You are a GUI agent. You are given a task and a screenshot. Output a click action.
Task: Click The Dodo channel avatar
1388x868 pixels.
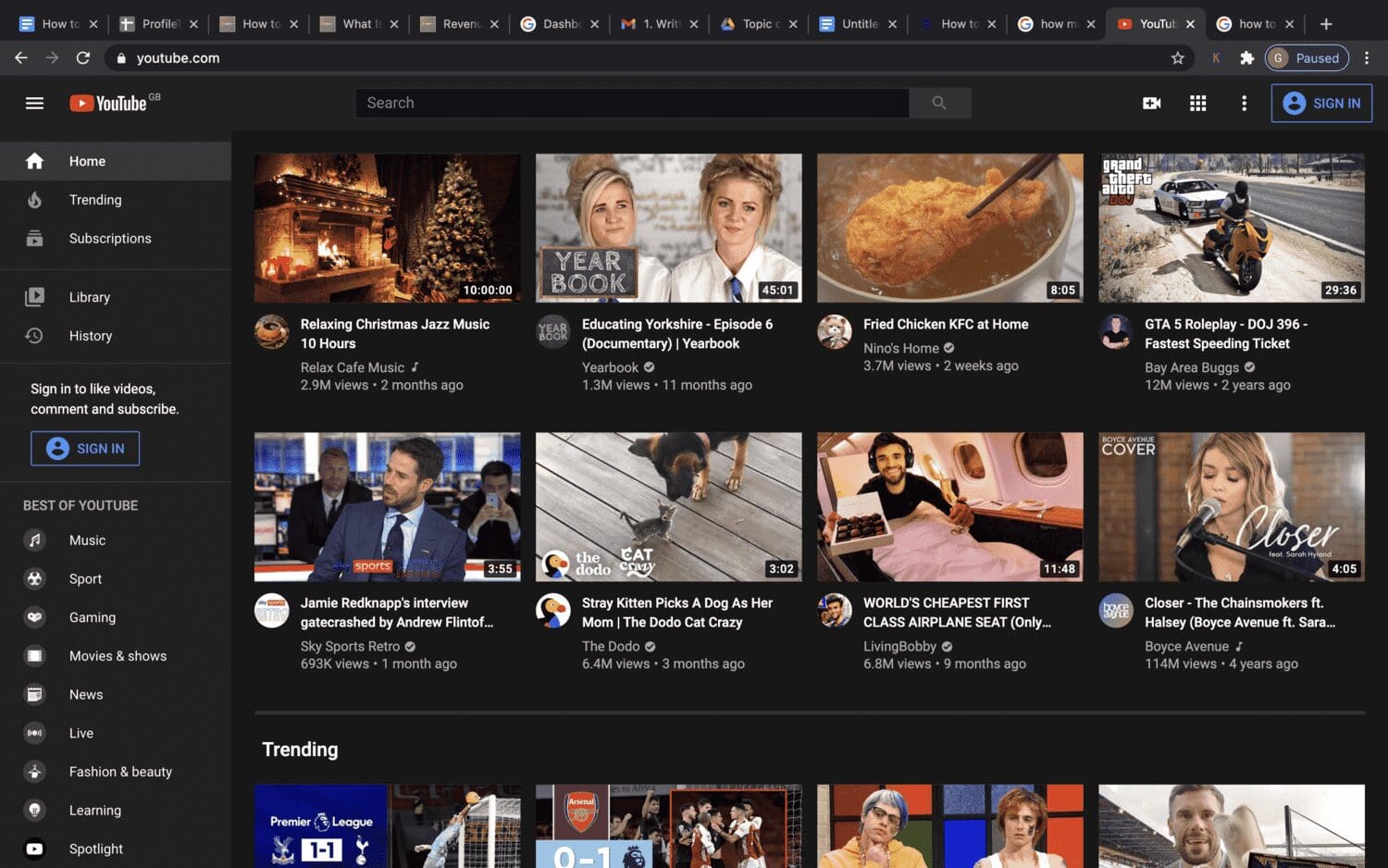(553, 611)
